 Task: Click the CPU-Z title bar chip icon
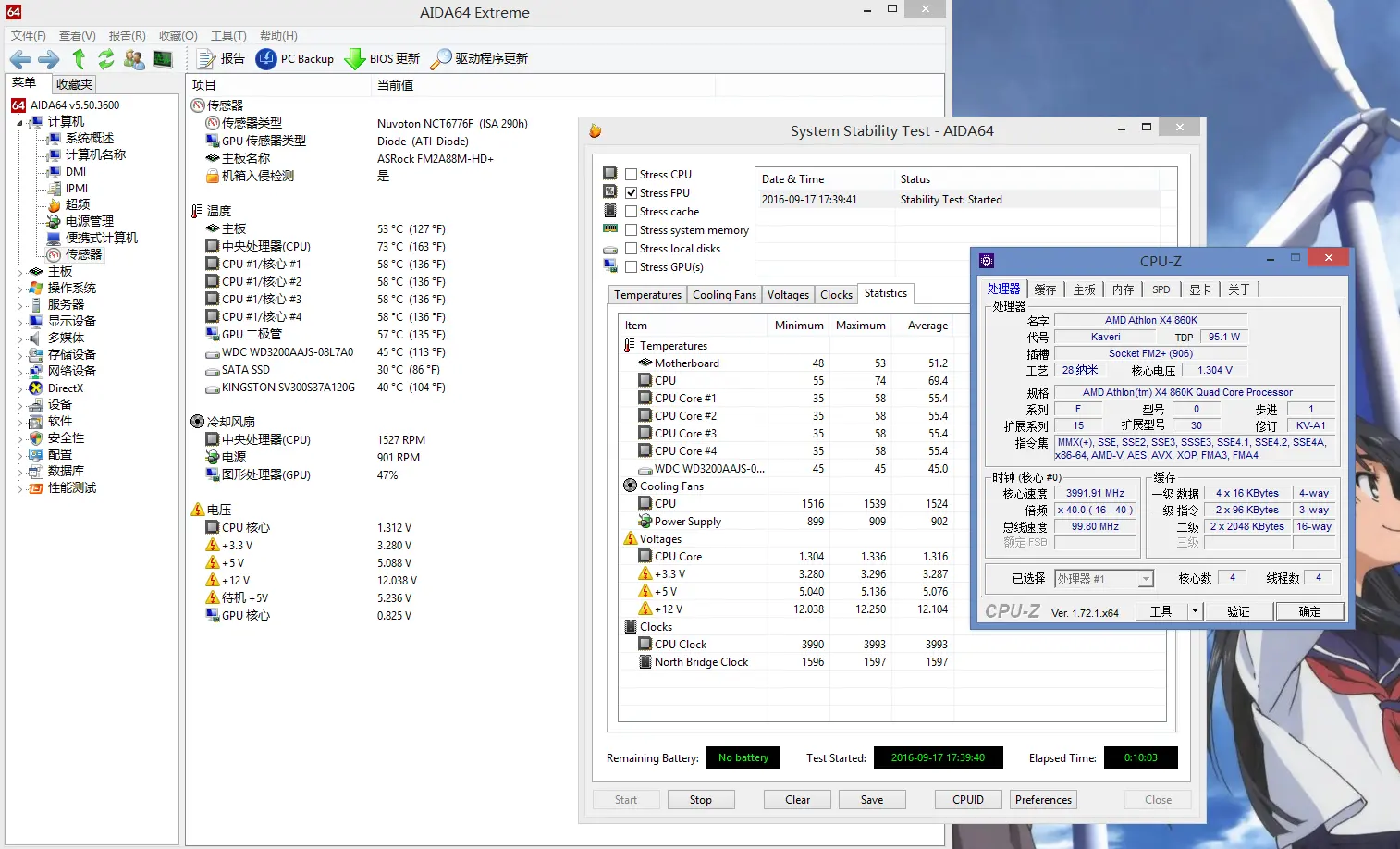tap(987, 261)
